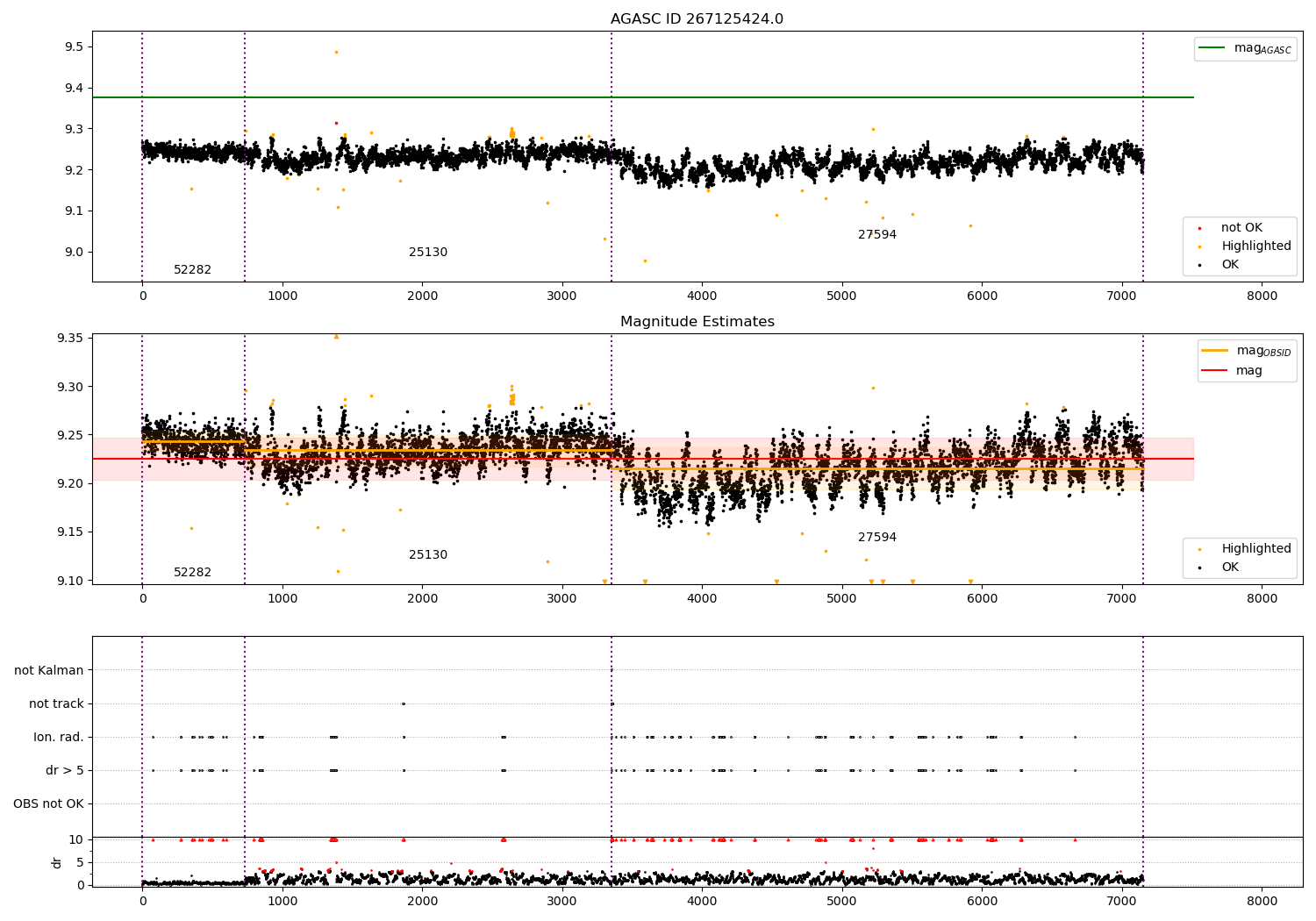This screenshot has width=1316, height=921.
Task: Click the 9.25 y-tick in middle plot
Action: (70, 436)
